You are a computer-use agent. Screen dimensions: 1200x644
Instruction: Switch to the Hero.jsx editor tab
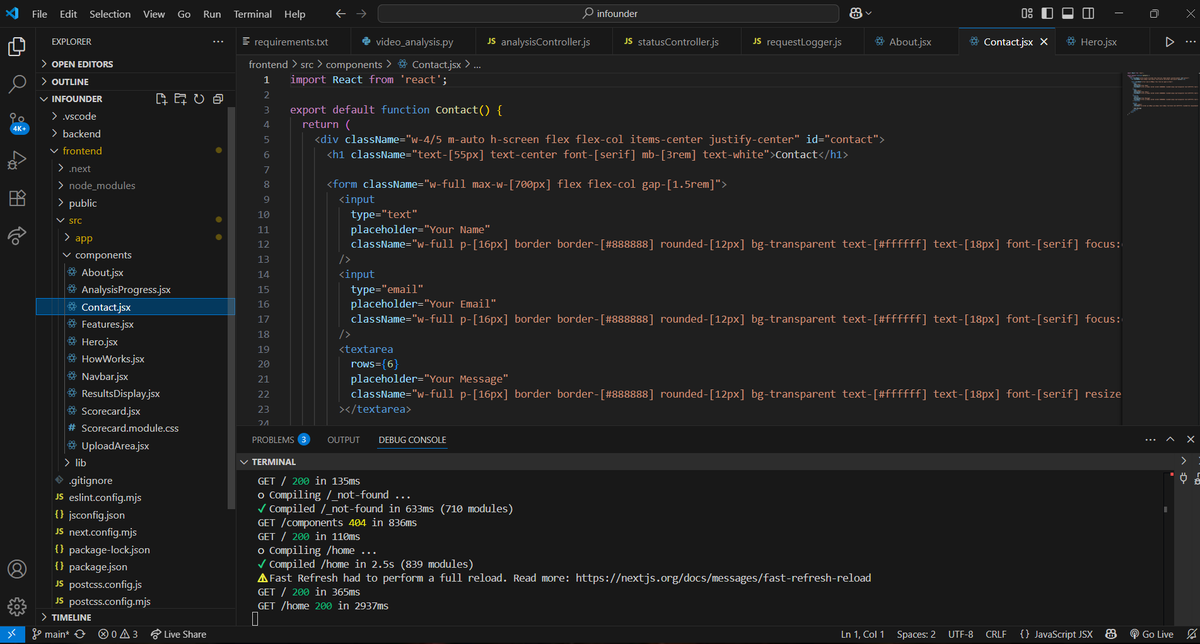tap(1098, 42)
